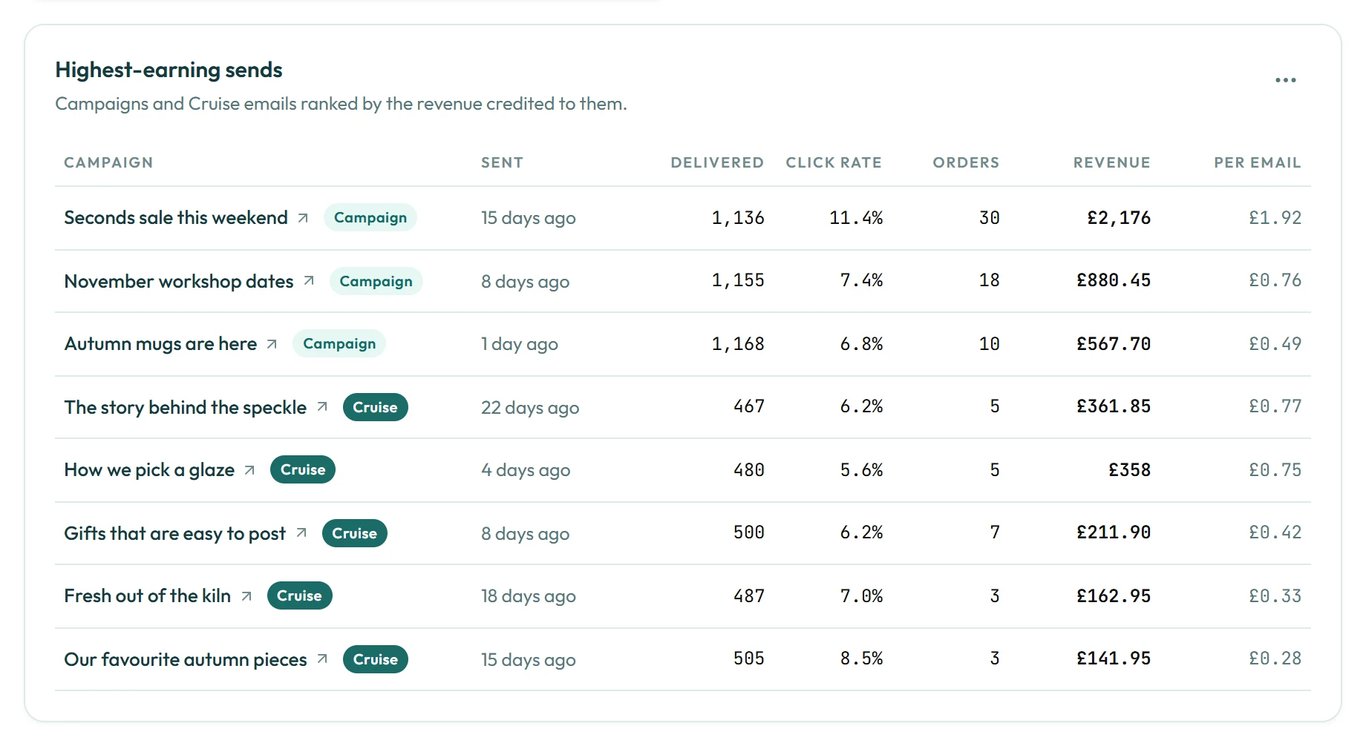The height and width of the screenshot is (746, 1366).
Task: Click the Cruise badge on Fresh out of the kiln row
Action: (x=299, y=596)
